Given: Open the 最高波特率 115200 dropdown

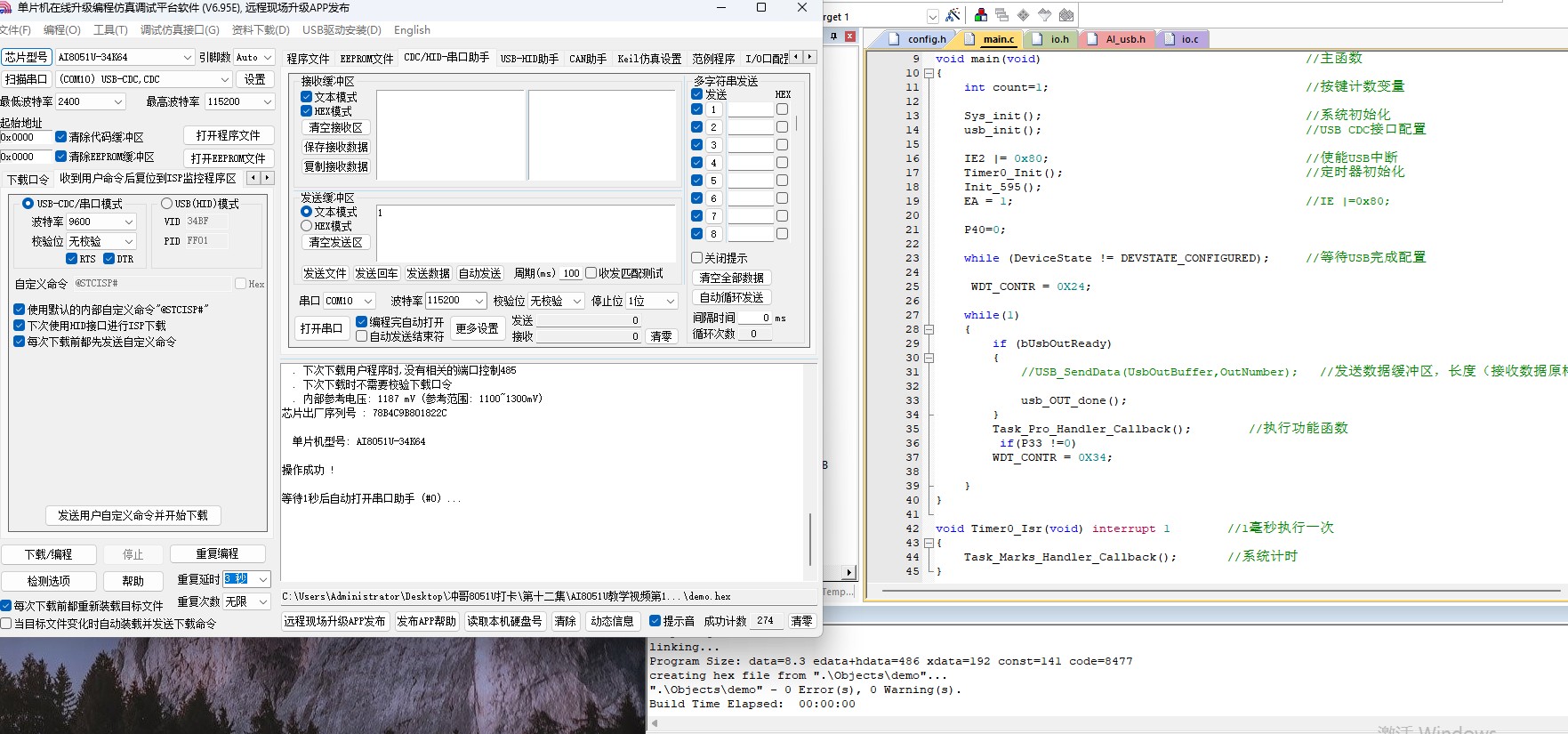Looking at the screenshot, I should [267, 101].
